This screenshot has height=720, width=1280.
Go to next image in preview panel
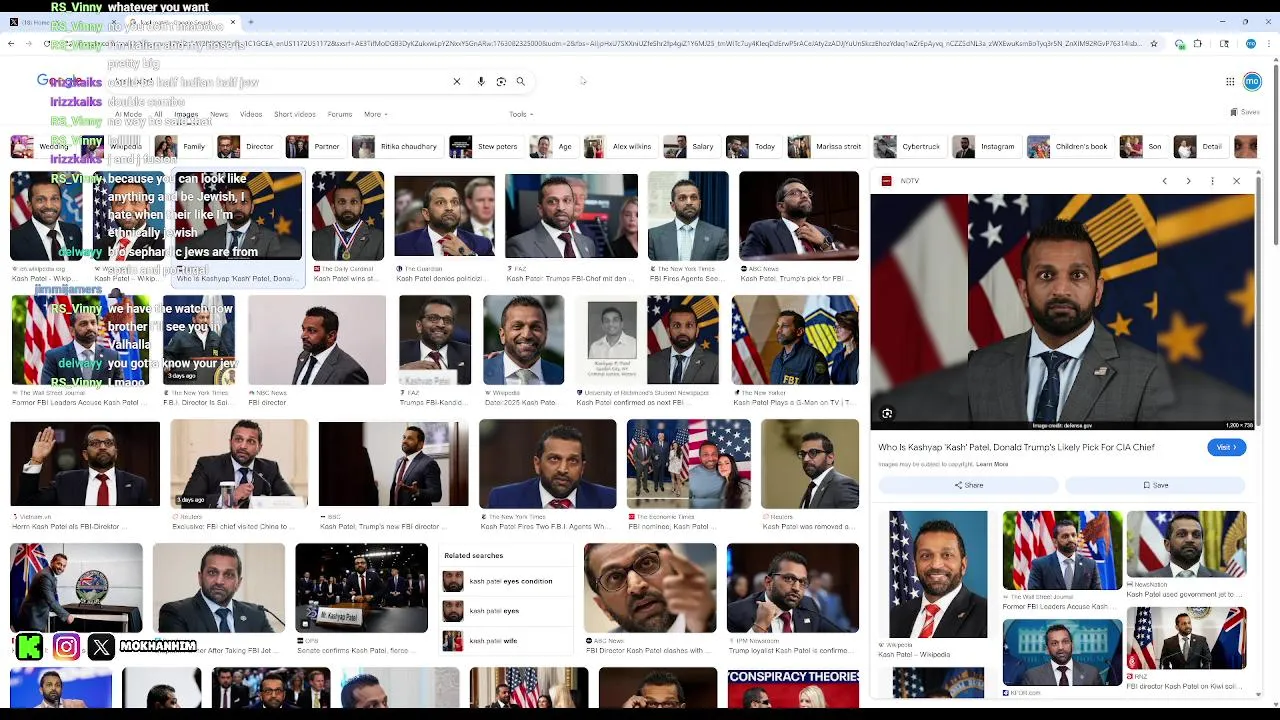pos(1188,181)
